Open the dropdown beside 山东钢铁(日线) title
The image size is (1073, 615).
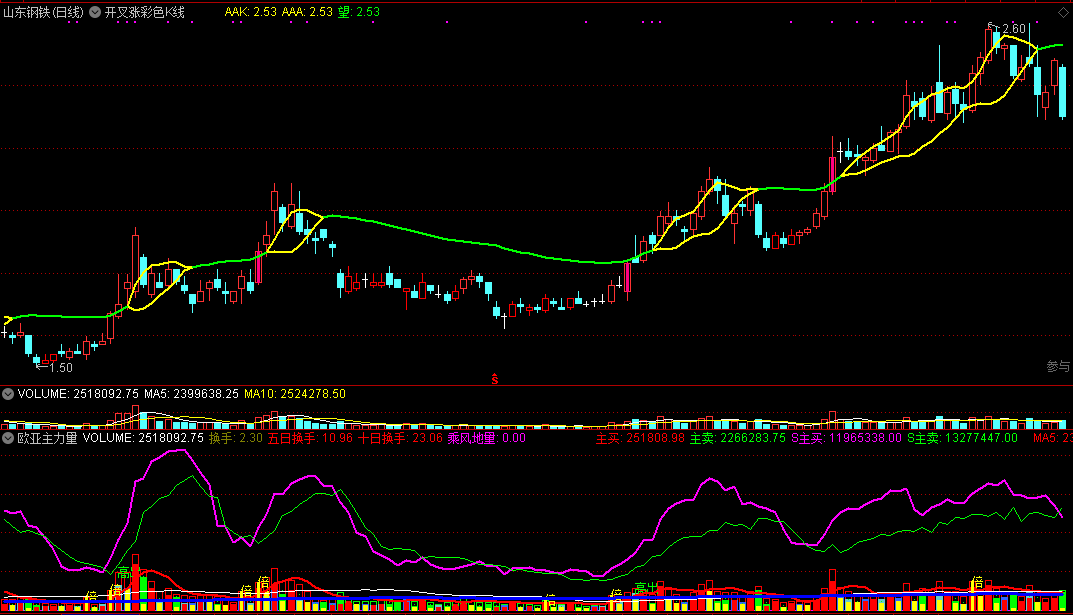point(95,12)
